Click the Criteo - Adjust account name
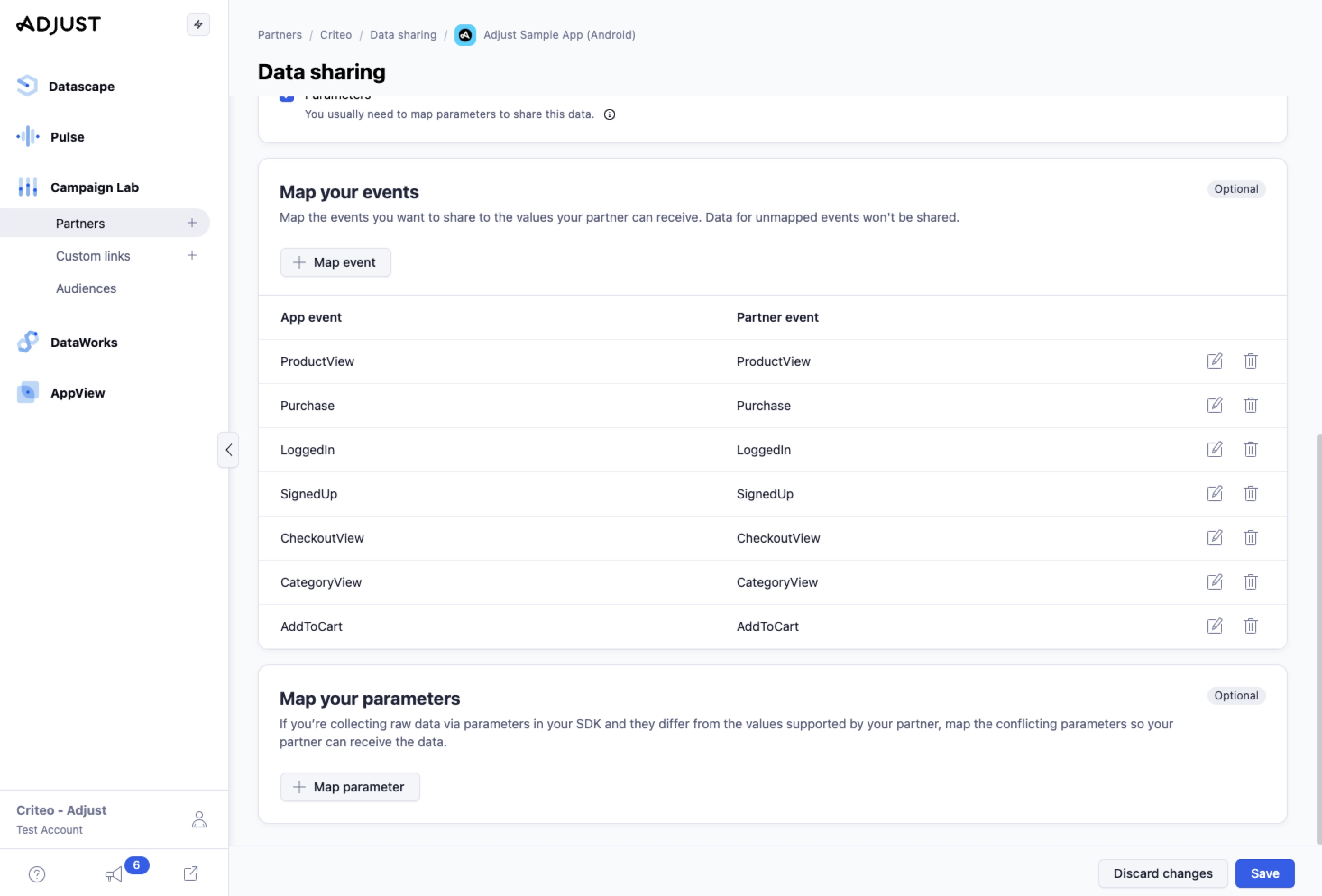Viewport: 1322px width, 896px height. click(61, 810)
